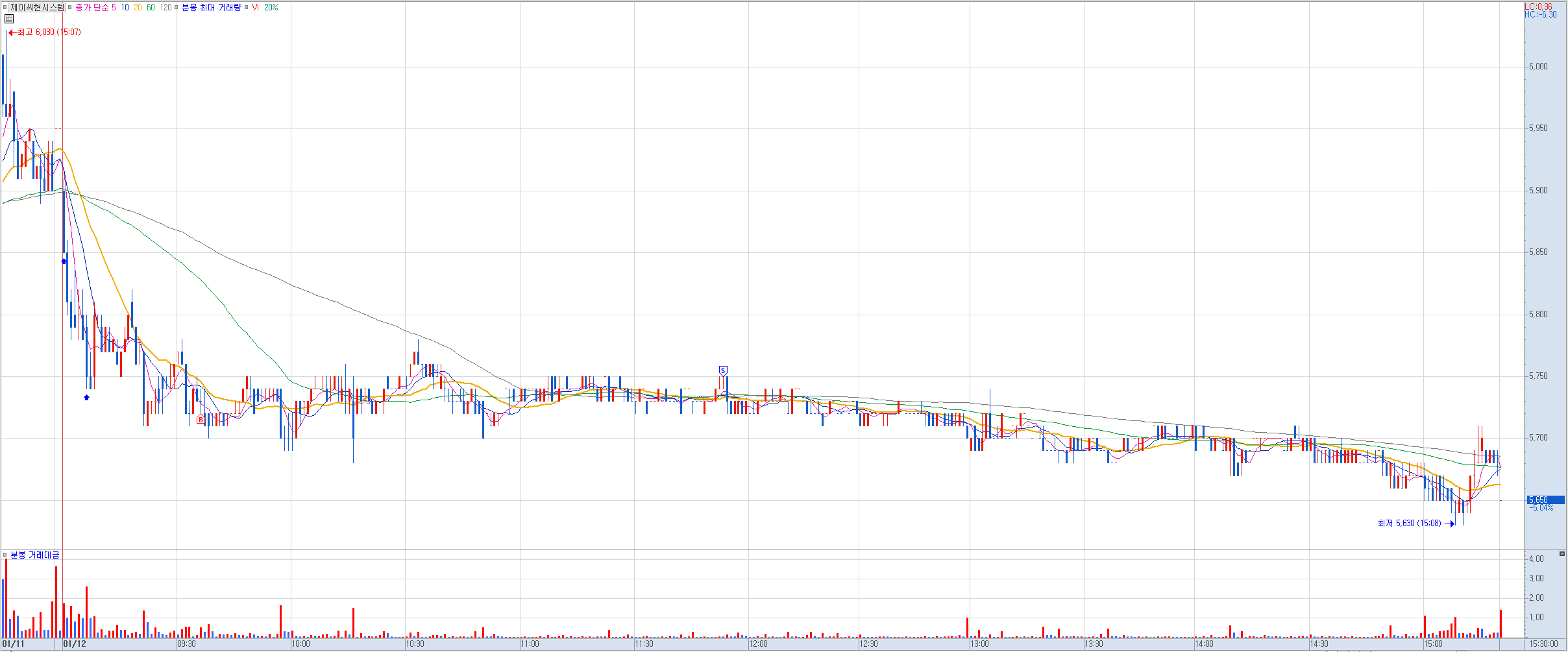The image size is (1568, 652).
Task: Click the blue up arrow below the 5,750 candle low
Action: coord(86,397)
